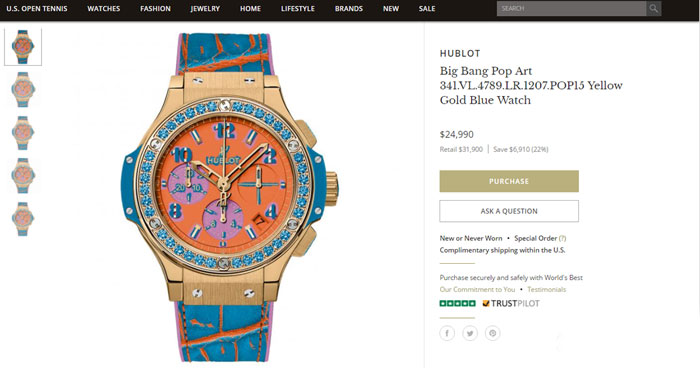Open the Special Order help icon

562,238
